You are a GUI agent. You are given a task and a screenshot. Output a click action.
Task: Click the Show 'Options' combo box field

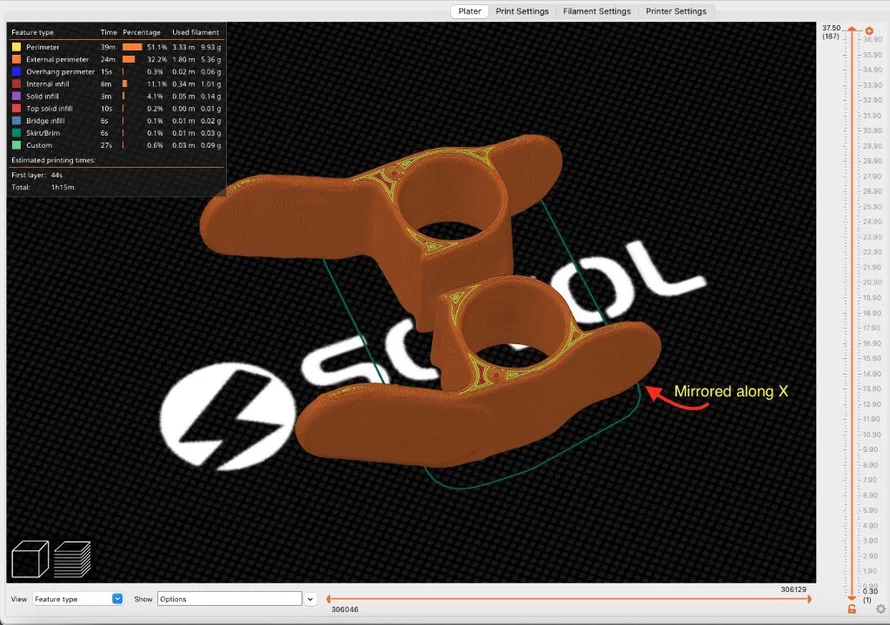[229, 599]
